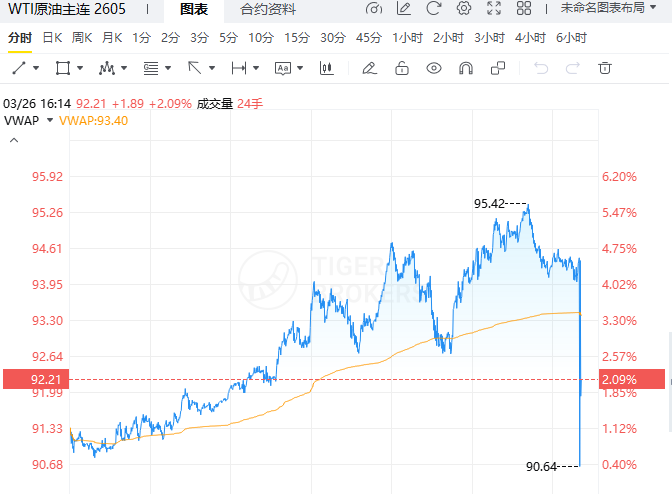Enter fullscreen chart mode

click(493, 9)
